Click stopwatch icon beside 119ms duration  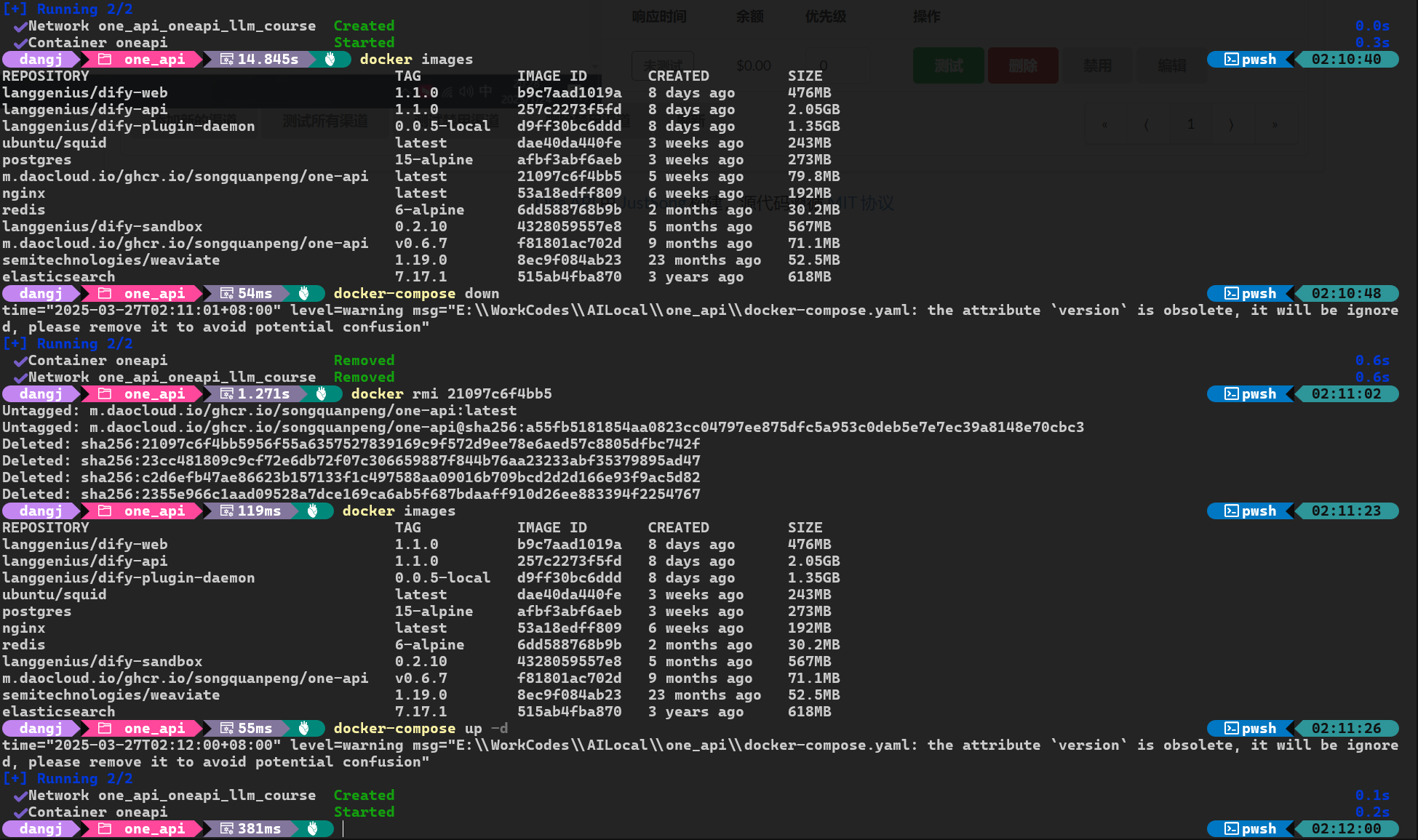pyautogui.click(x=227, y=511)
